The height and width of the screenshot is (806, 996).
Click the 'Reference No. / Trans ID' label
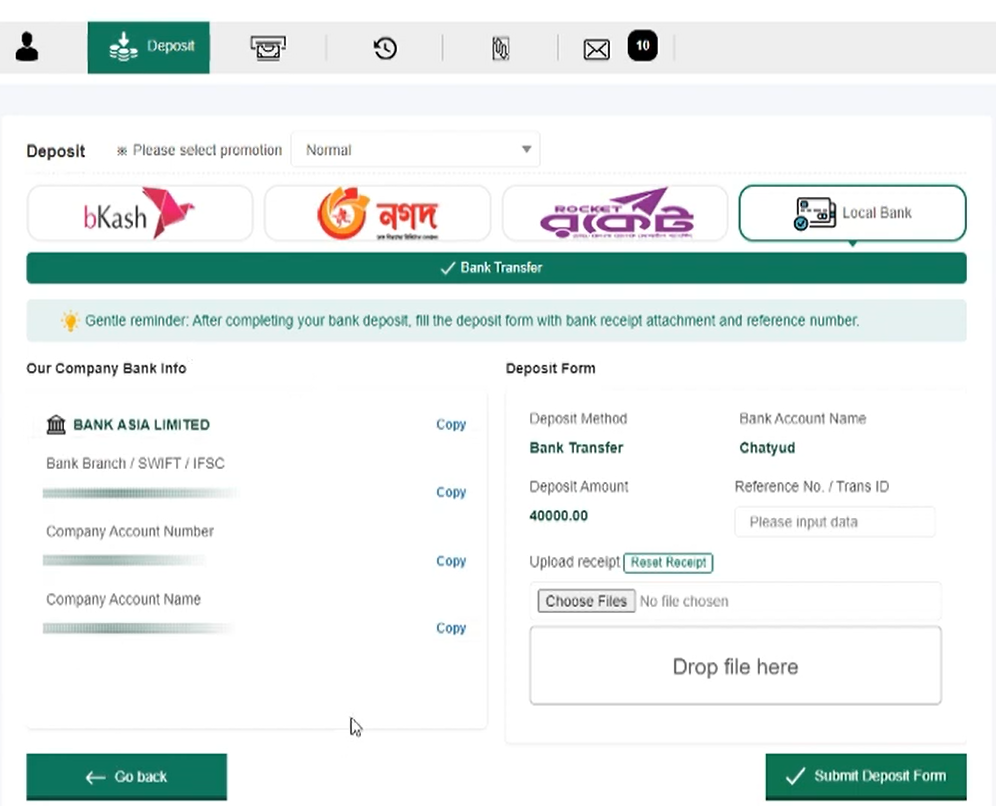click(812, 487)
